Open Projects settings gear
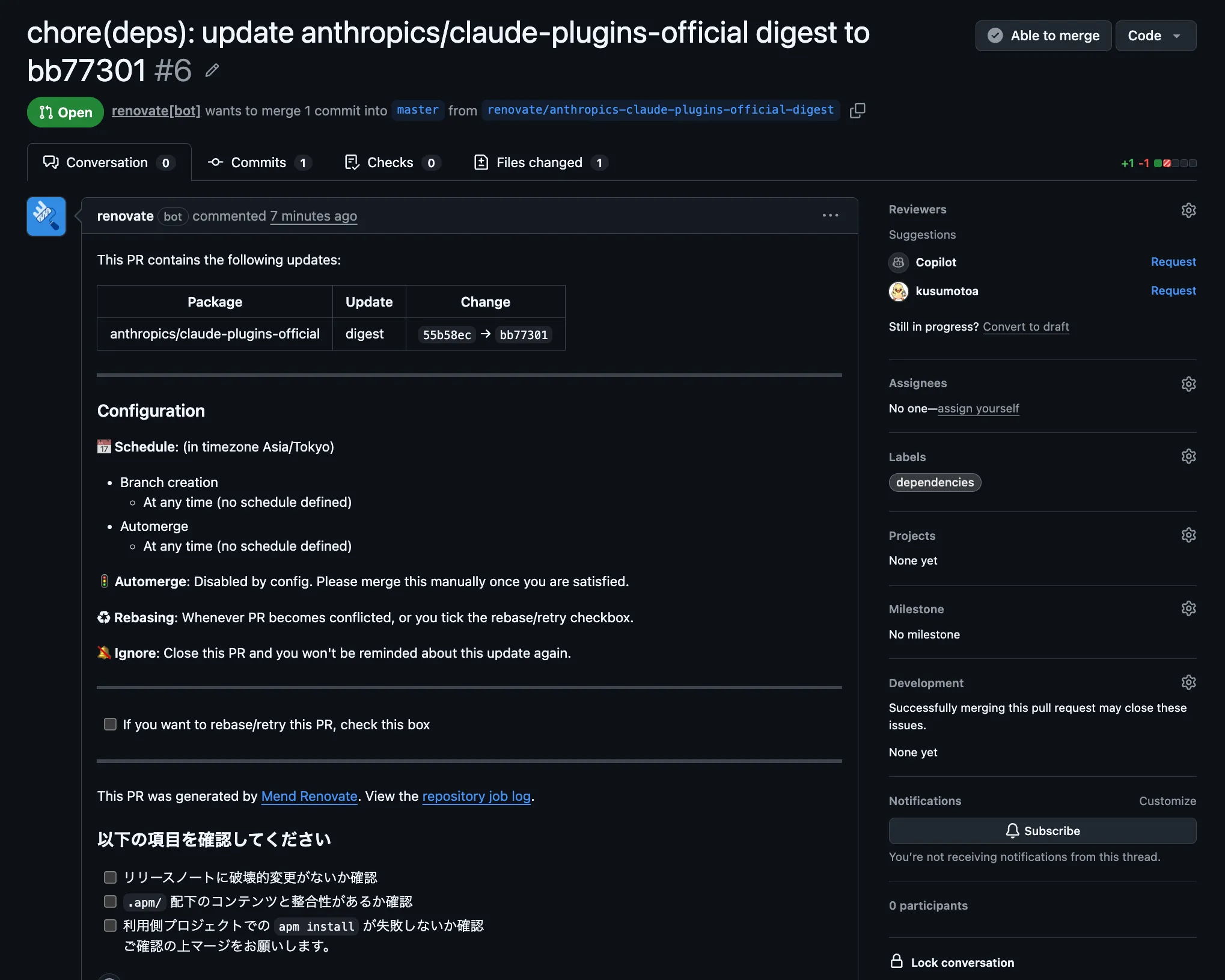The width and height of the screenshot is (1225, 980). coord(1188,535)
